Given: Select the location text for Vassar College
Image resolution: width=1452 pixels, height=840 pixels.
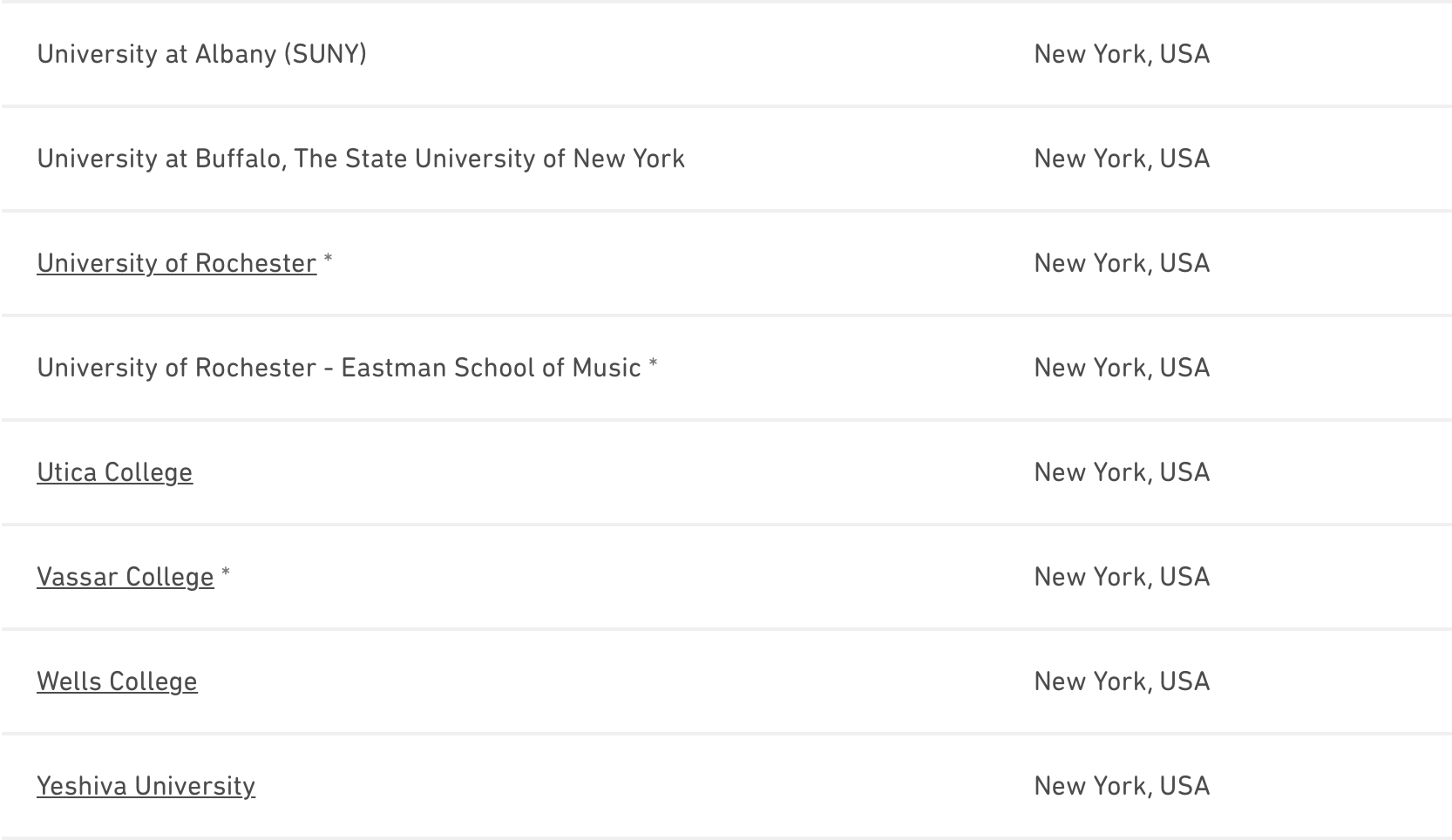Looking at the screenshot, I should pos(1122,577).
